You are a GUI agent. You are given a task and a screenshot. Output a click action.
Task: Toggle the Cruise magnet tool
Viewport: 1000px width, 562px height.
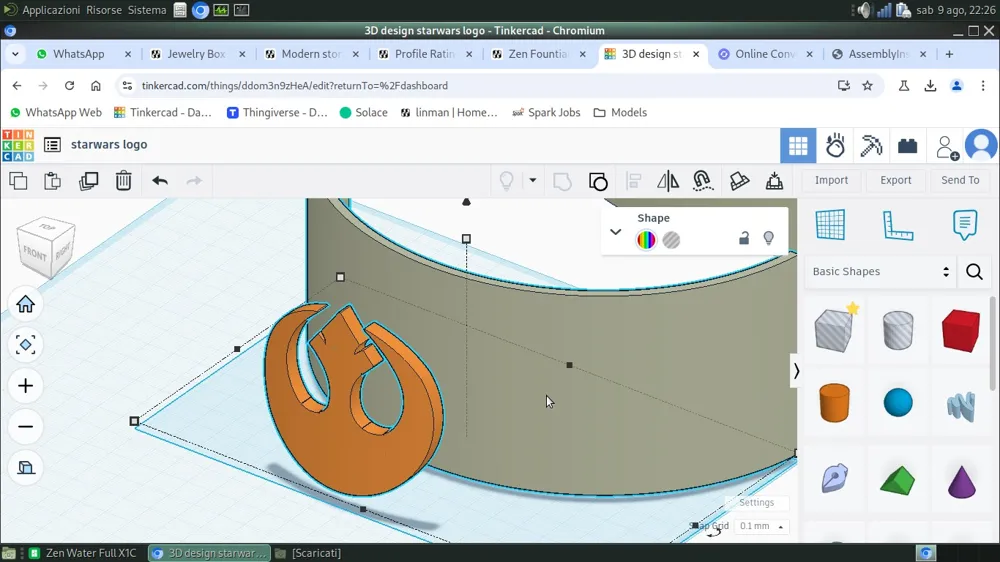point(703,181)
